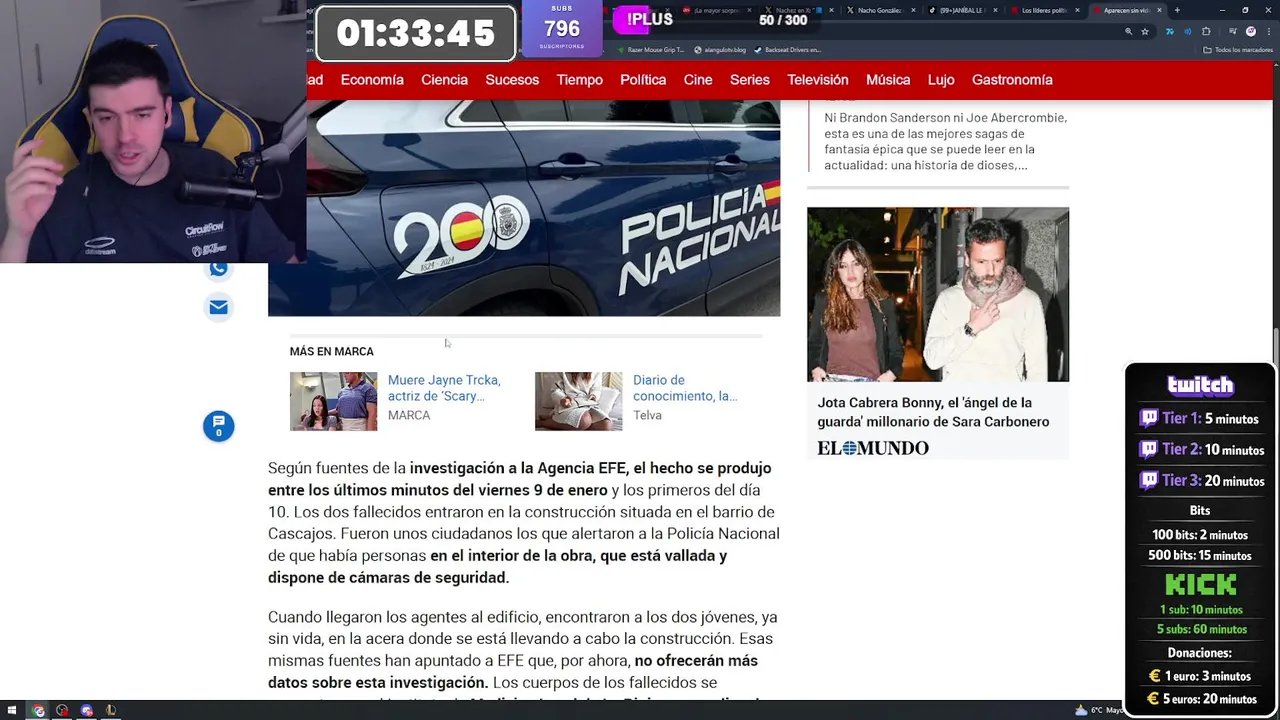This screenshot has height=720, width=1280.
Task: Open League of Legends taskbar icon
Action: pyautogui.click(x=110, y=710)
